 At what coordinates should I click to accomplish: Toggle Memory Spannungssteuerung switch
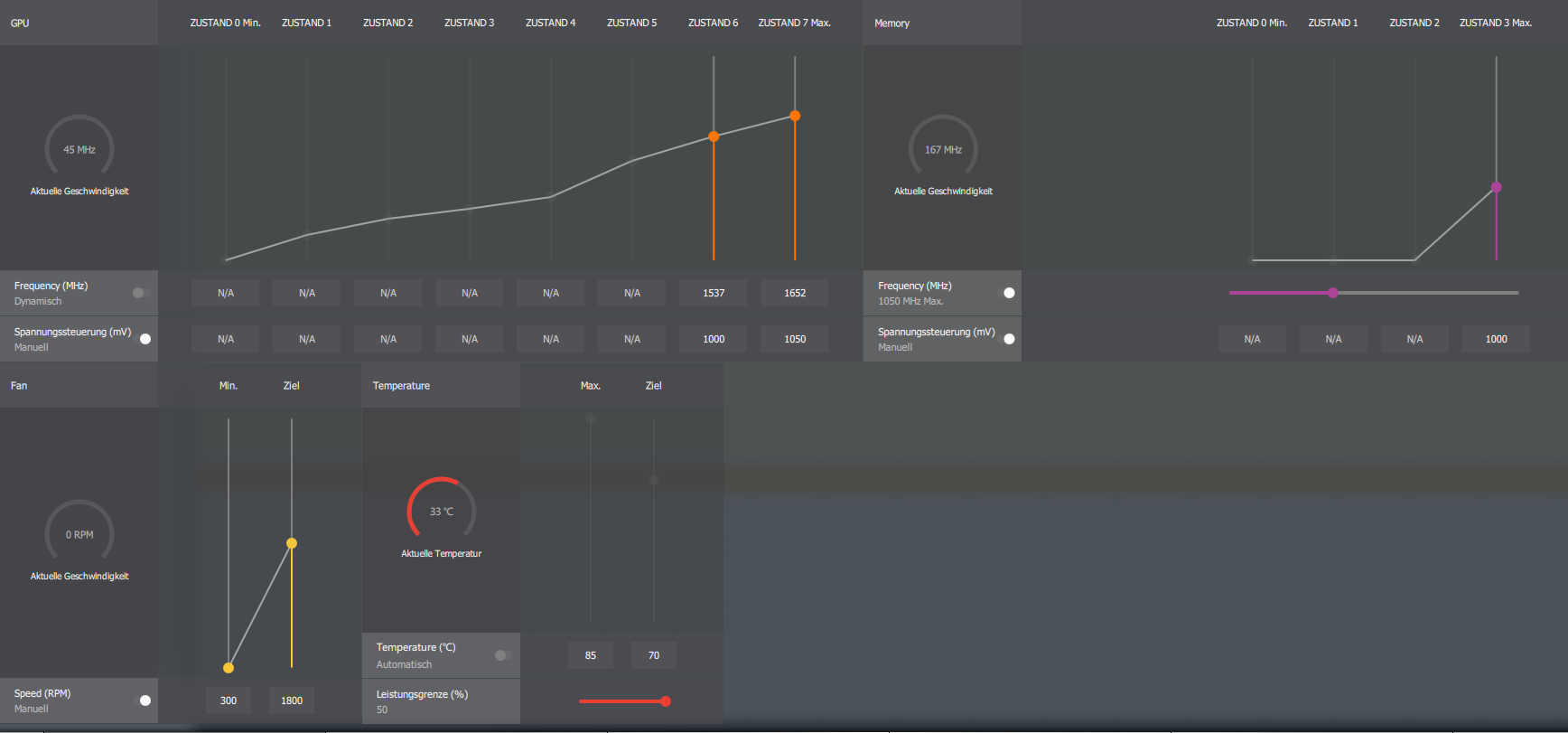point(1004,339)
